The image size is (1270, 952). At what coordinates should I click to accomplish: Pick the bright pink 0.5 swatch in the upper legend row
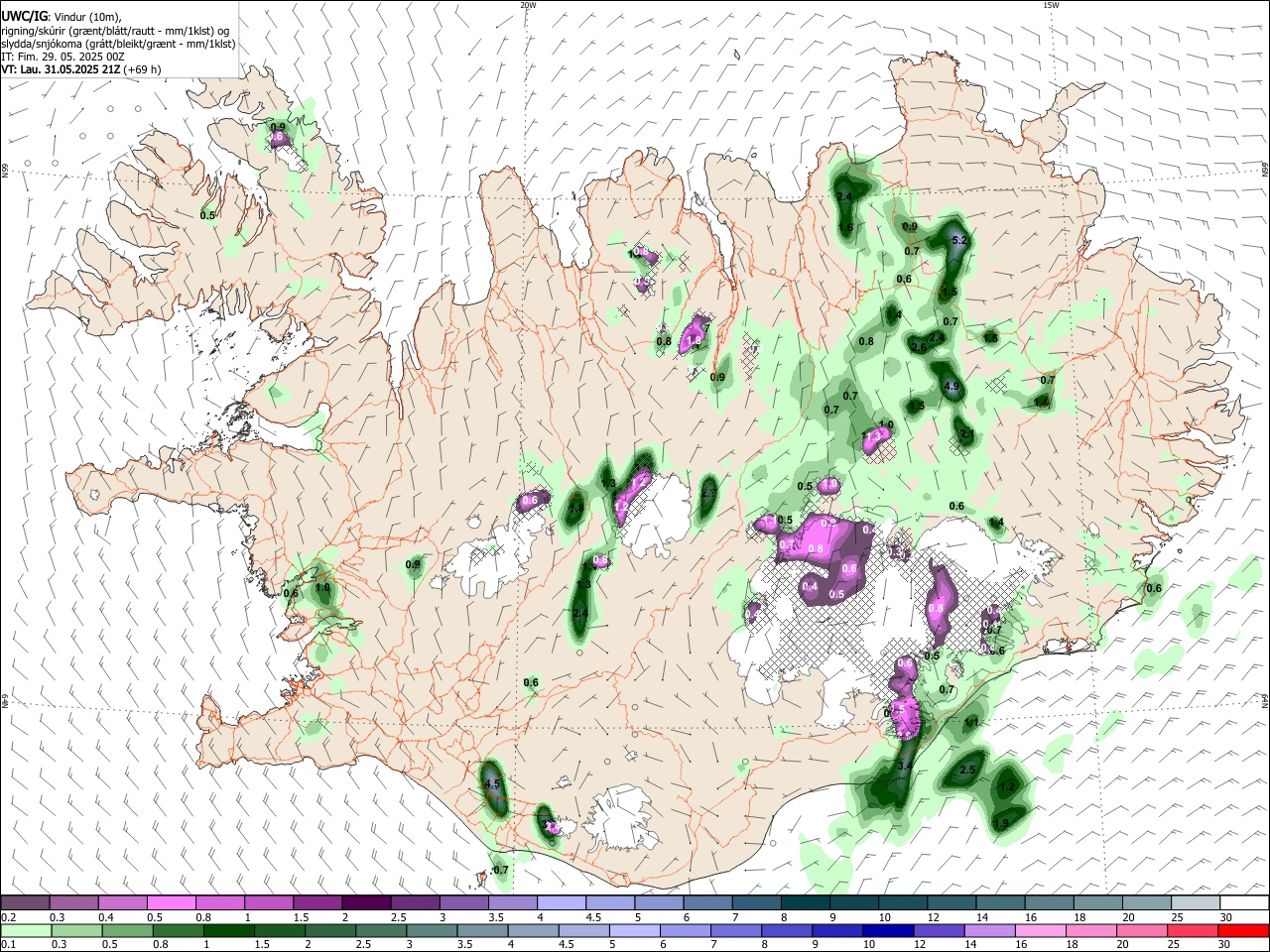171,903
